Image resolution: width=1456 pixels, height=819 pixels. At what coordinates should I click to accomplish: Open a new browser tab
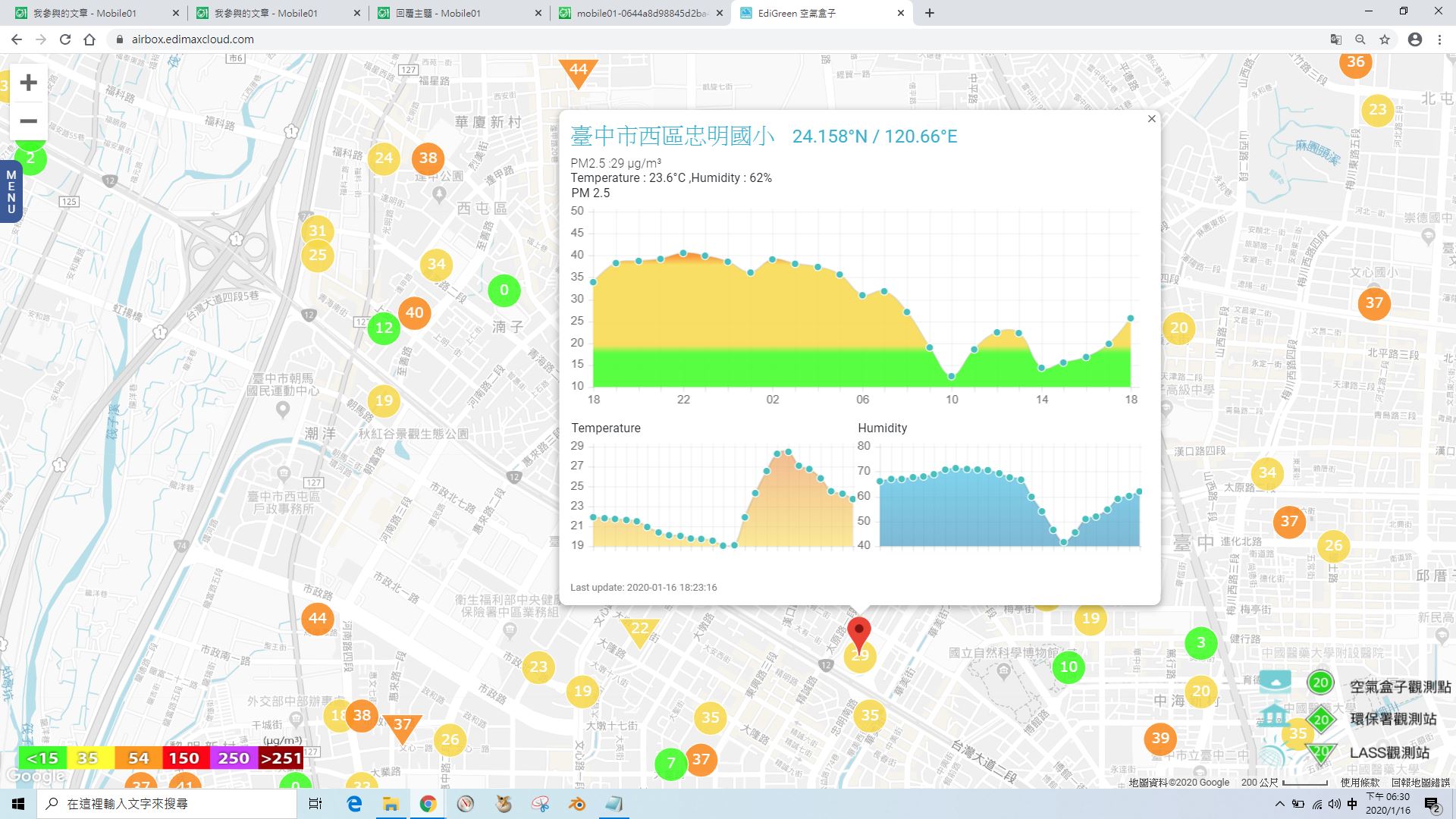[929, 13]
